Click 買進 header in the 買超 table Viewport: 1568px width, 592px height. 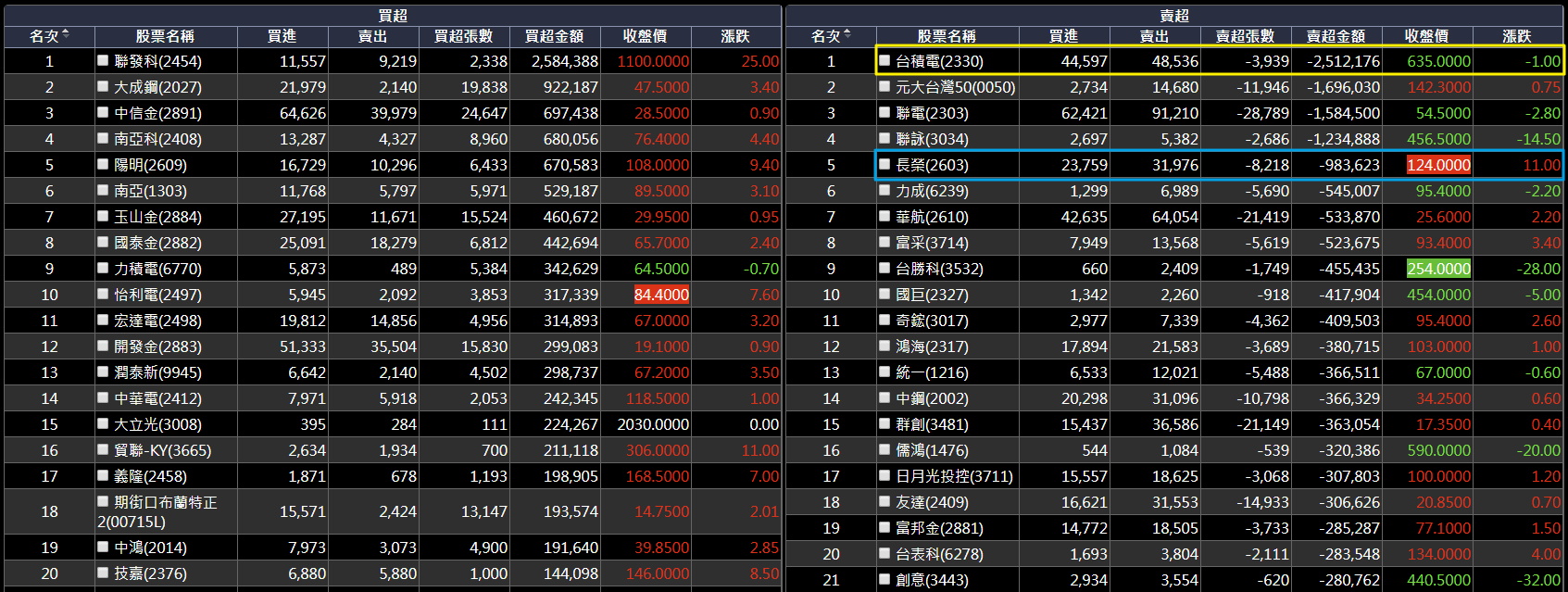click(x=282, y=36)
